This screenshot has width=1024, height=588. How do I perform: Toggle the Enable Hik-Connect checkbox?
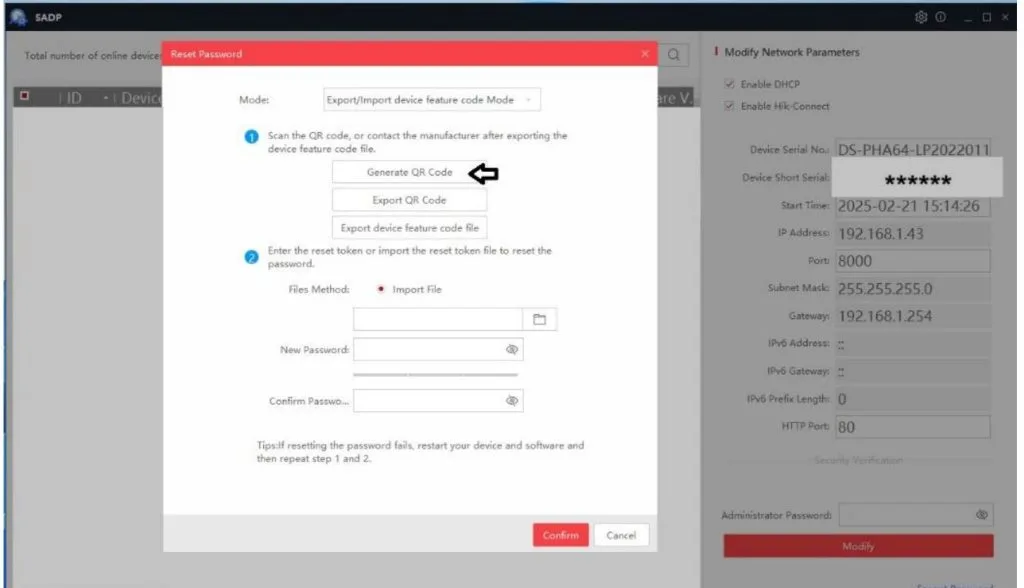729,106
